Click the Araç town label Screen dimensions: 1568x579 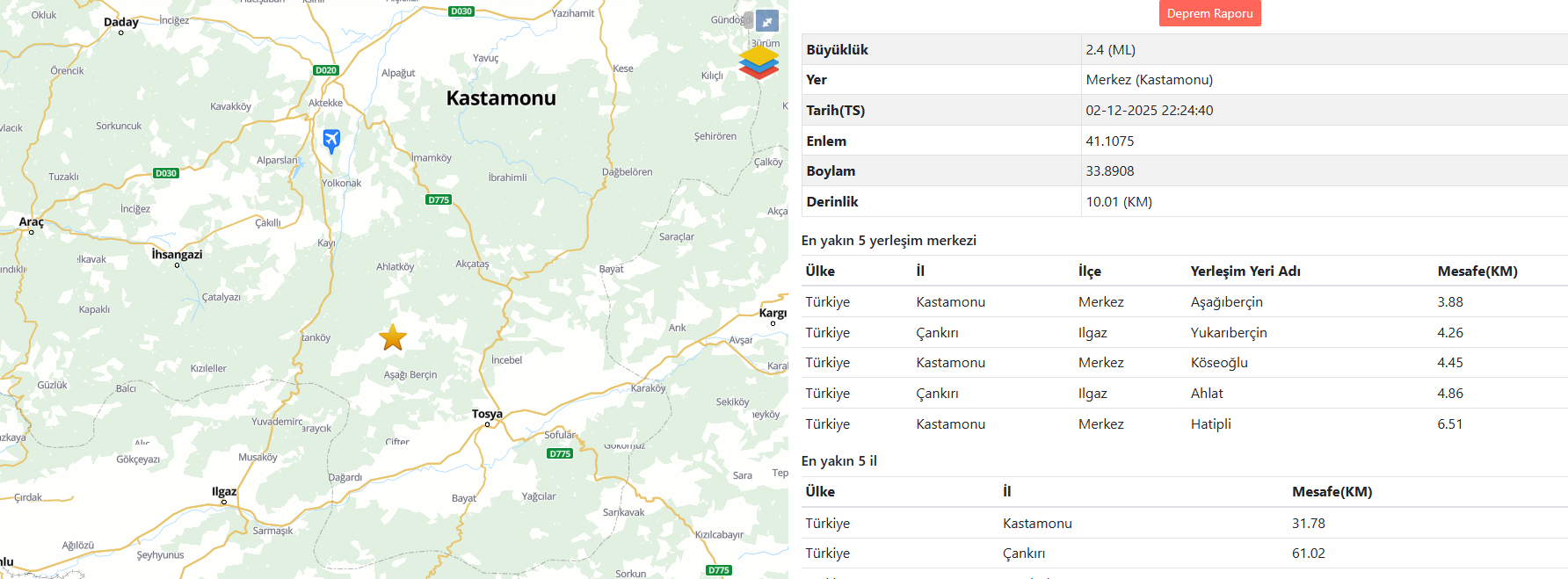[31, 221]
